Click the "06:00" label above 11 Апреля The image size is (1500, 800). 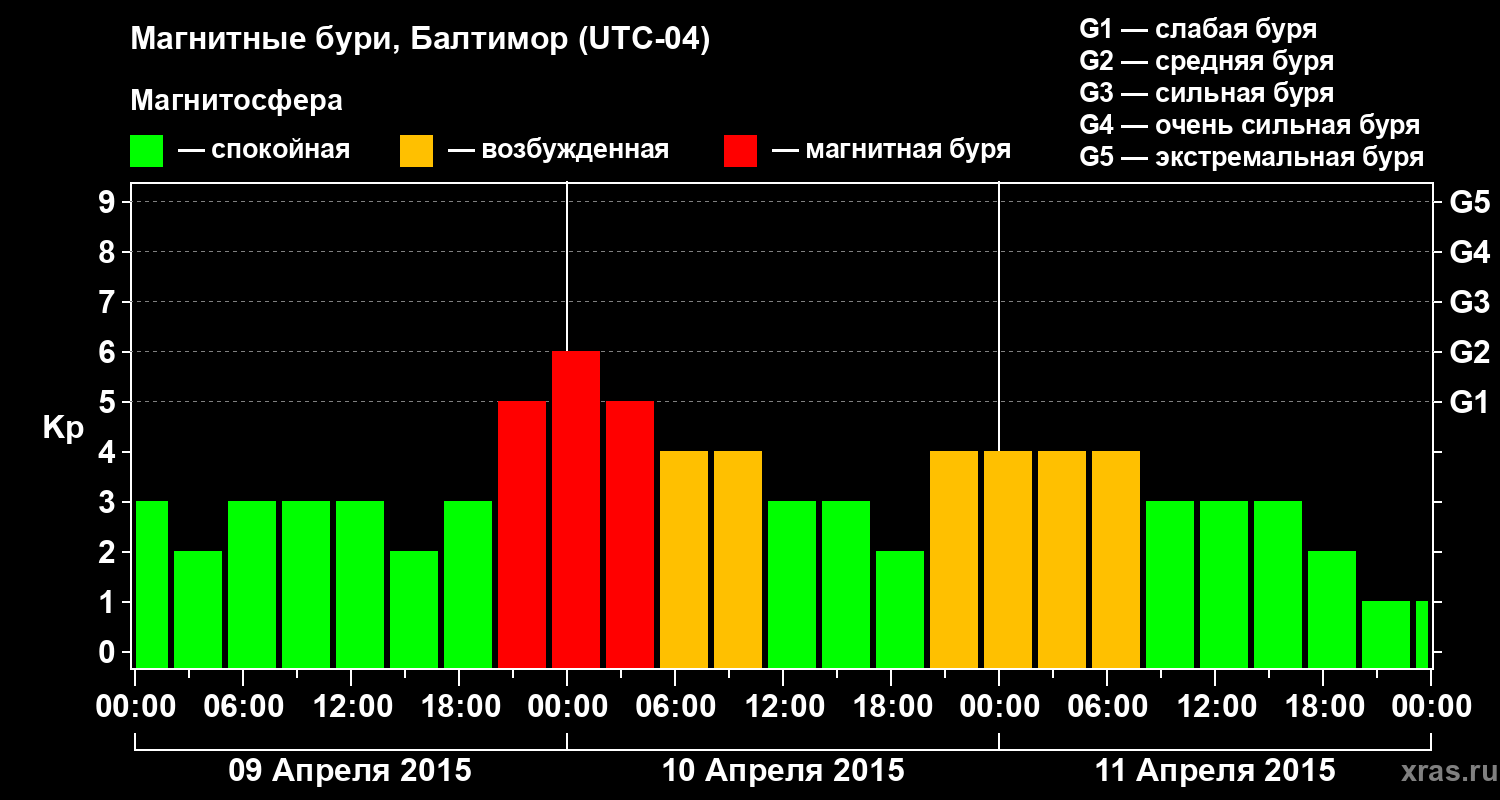coord(1107,706)
